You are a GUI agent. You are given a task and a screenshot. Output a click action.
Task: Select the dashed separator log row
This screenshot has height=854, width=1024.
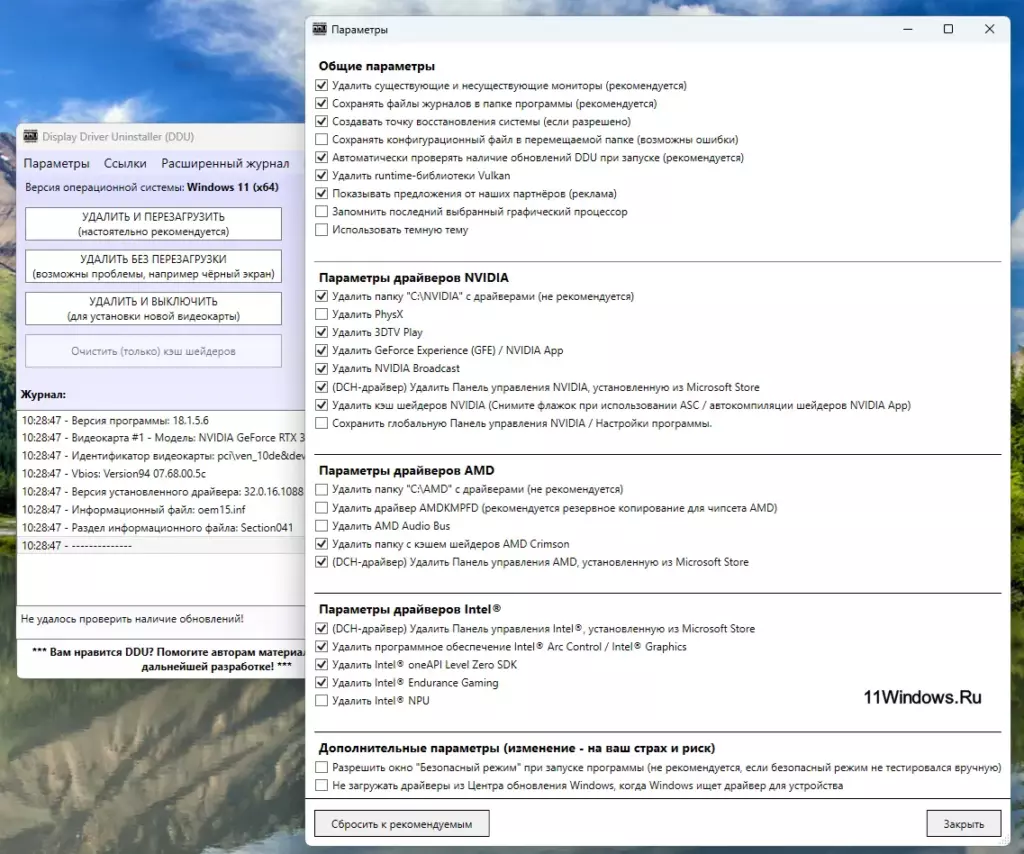(x=162, y=545)
